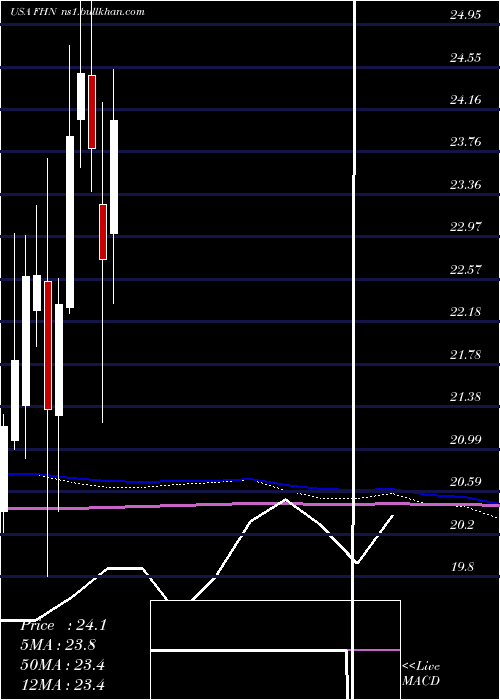Click the '50MA : 23.4' readout
This screenshot has height=700, width=500.
tap(62, 665)
